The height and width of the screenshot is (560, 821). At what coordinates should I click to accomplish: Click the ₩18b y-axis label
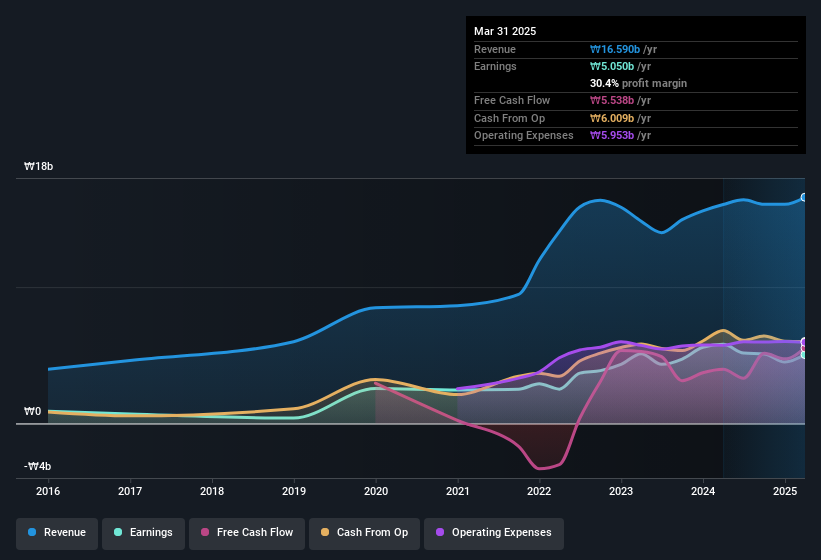coord(39,166)
